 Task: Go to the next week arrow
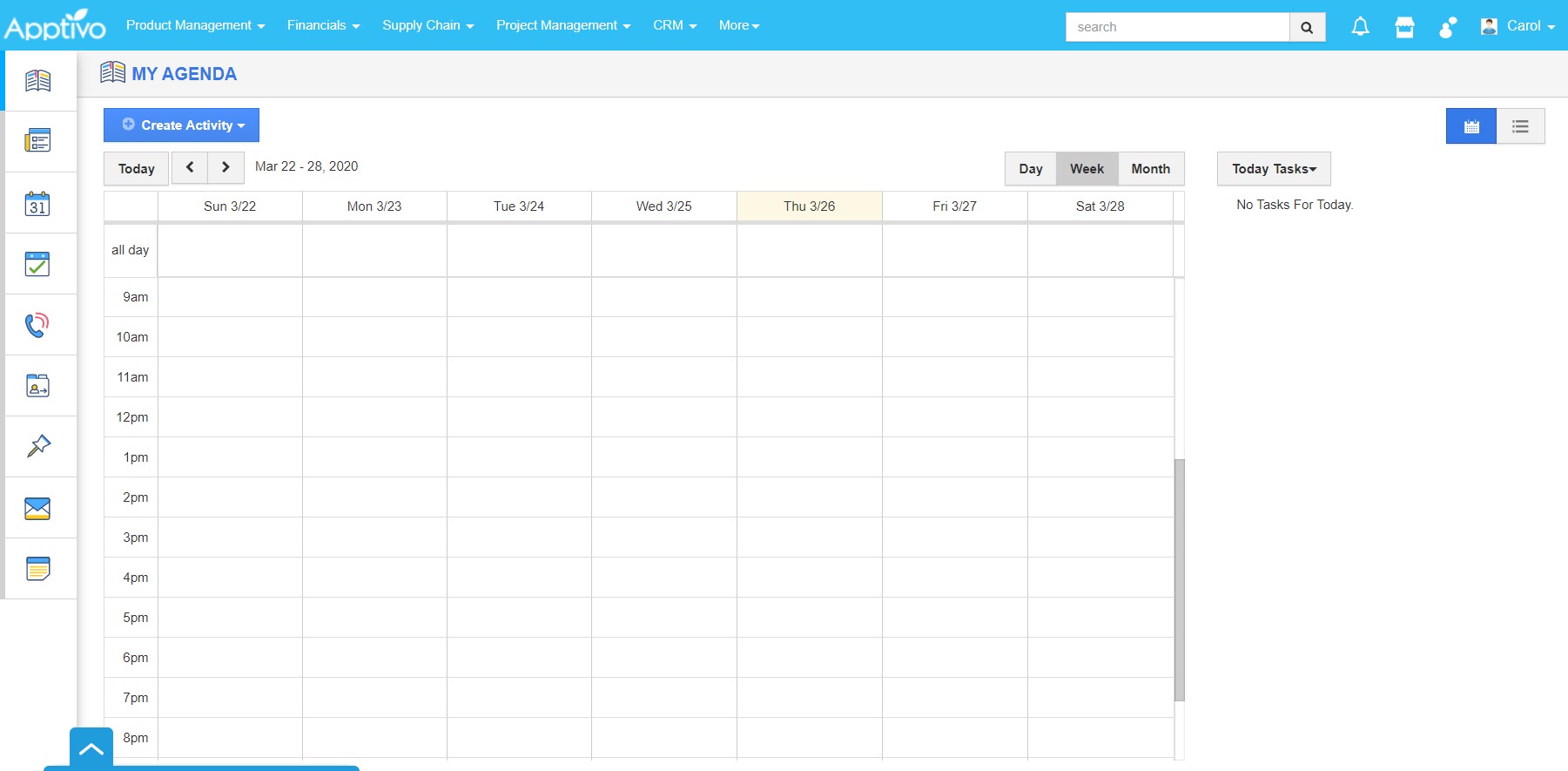pos(225,167)
